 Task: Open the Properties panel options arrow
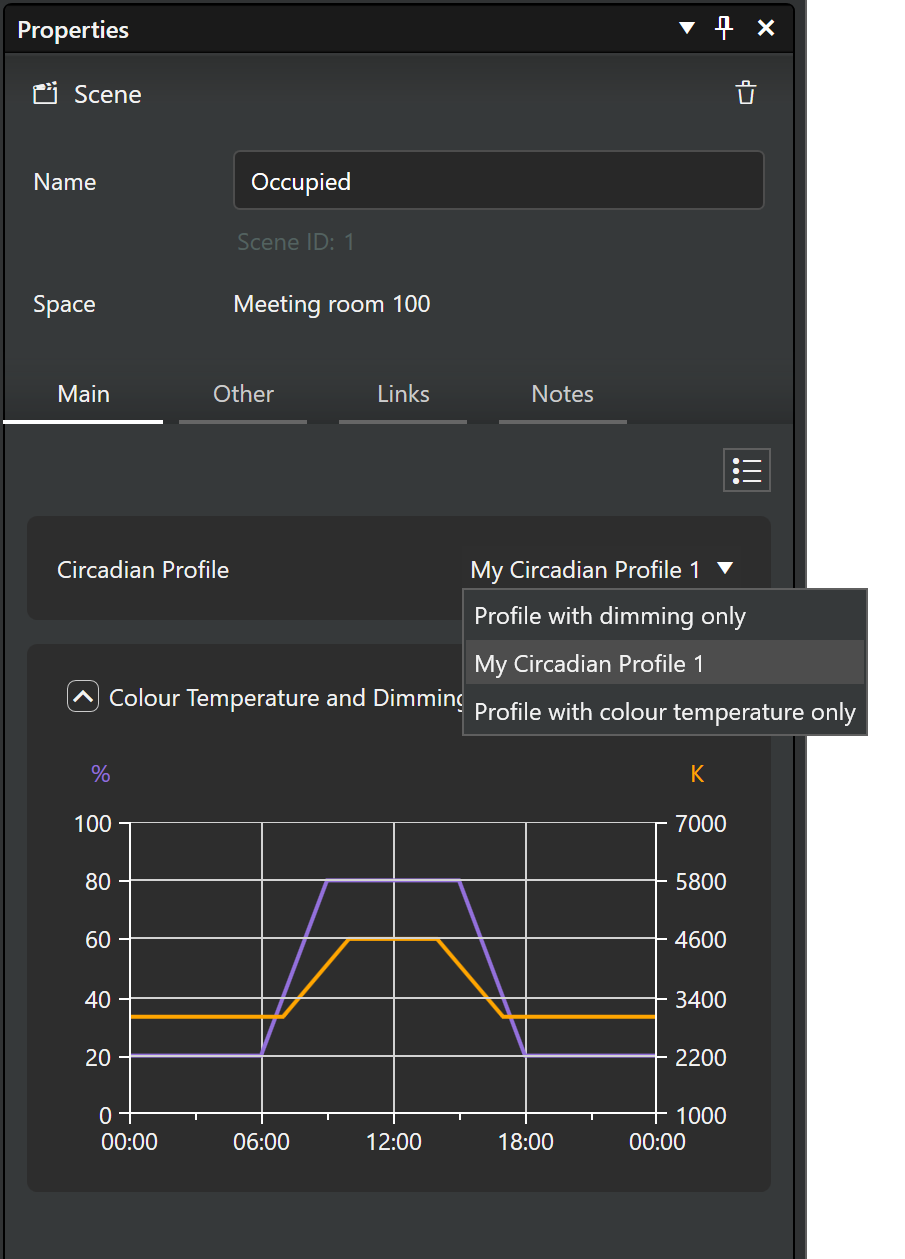tap(687, 28)
